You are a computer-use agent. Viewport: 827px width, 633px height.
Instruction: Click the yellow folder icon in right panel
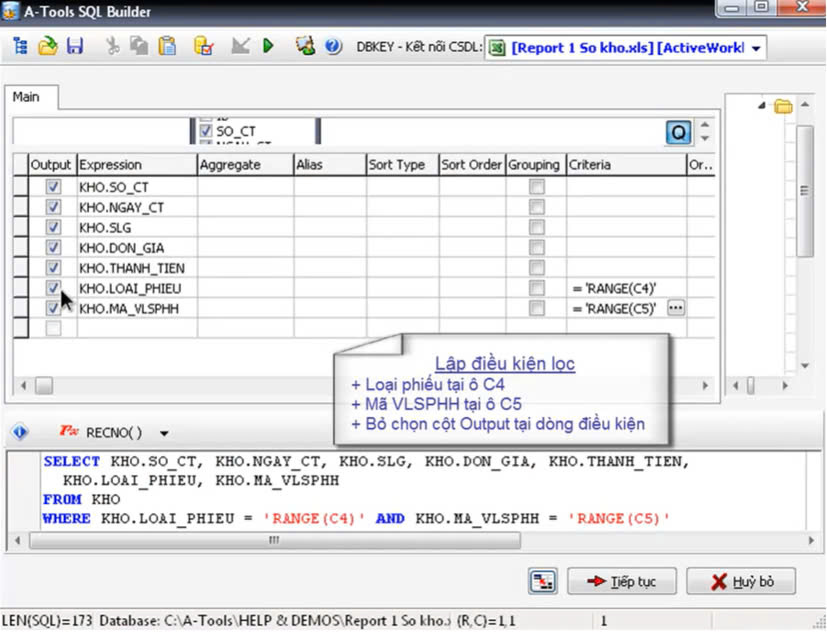783,106
